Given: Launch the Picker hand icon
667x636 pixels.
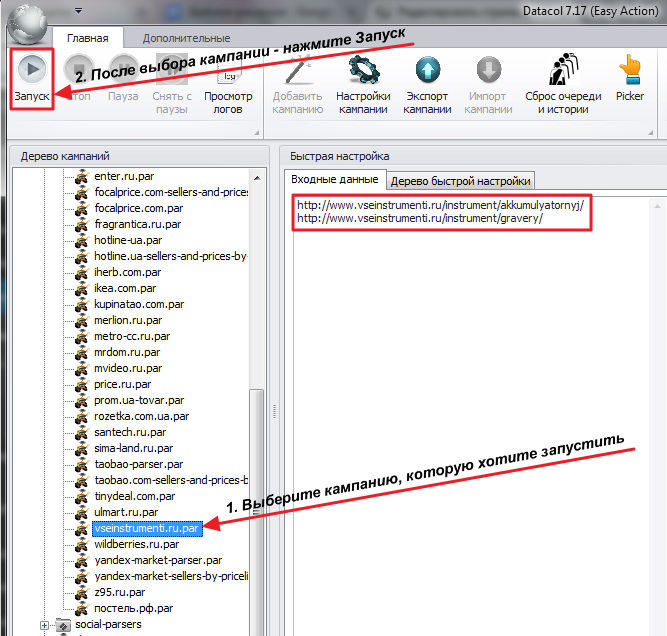Looking at the screenshot, I should [x=630, y=70].
